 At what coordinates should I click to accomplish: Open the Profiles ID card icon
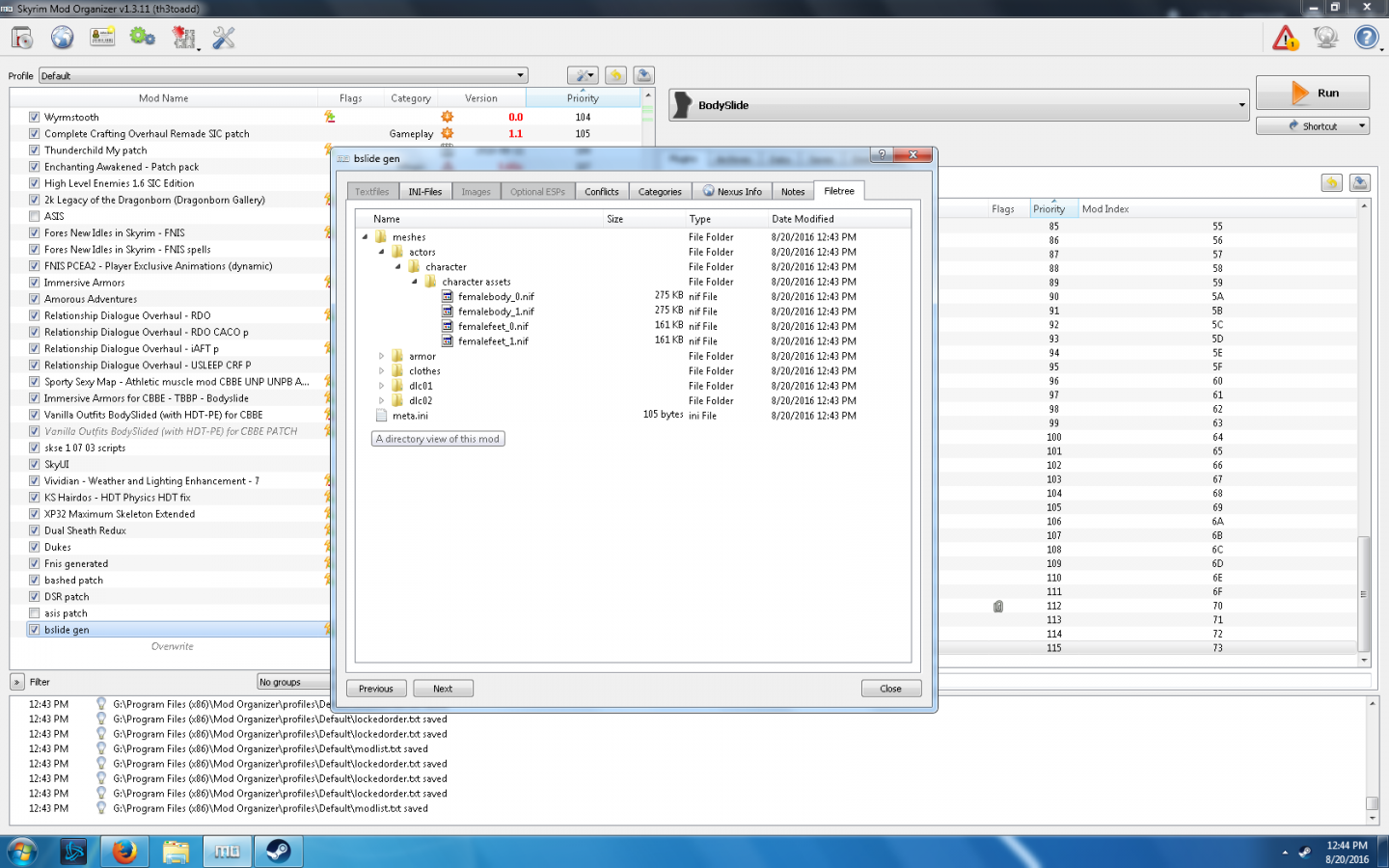coord(102,38)
